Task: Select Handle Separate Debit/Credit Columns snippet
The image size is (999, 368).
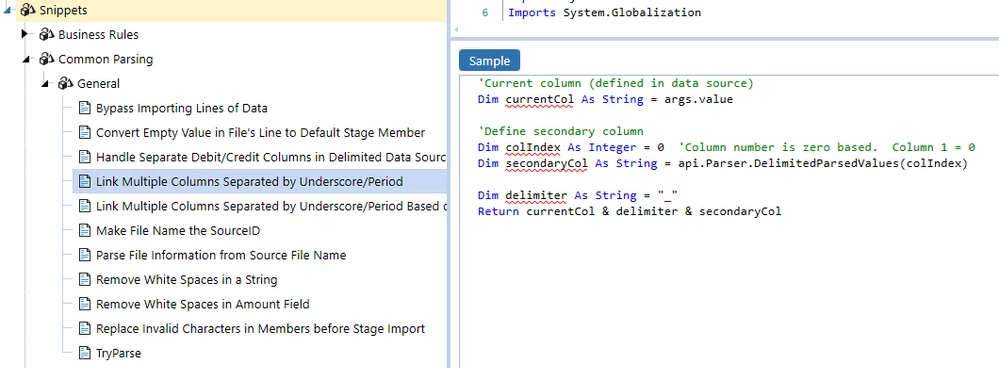Action: pos(270,157)
